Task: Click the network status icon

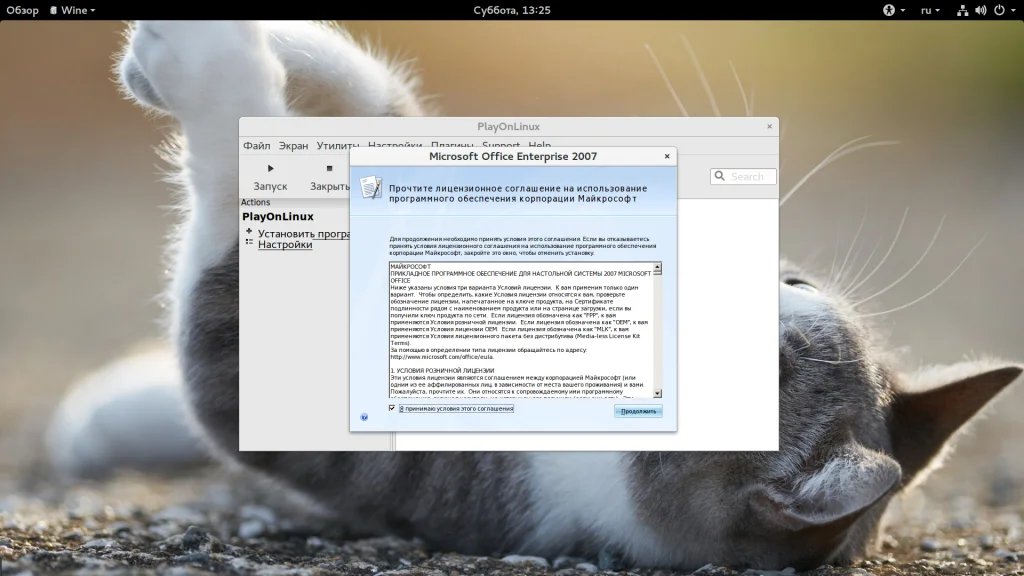Action: point(962,10)
